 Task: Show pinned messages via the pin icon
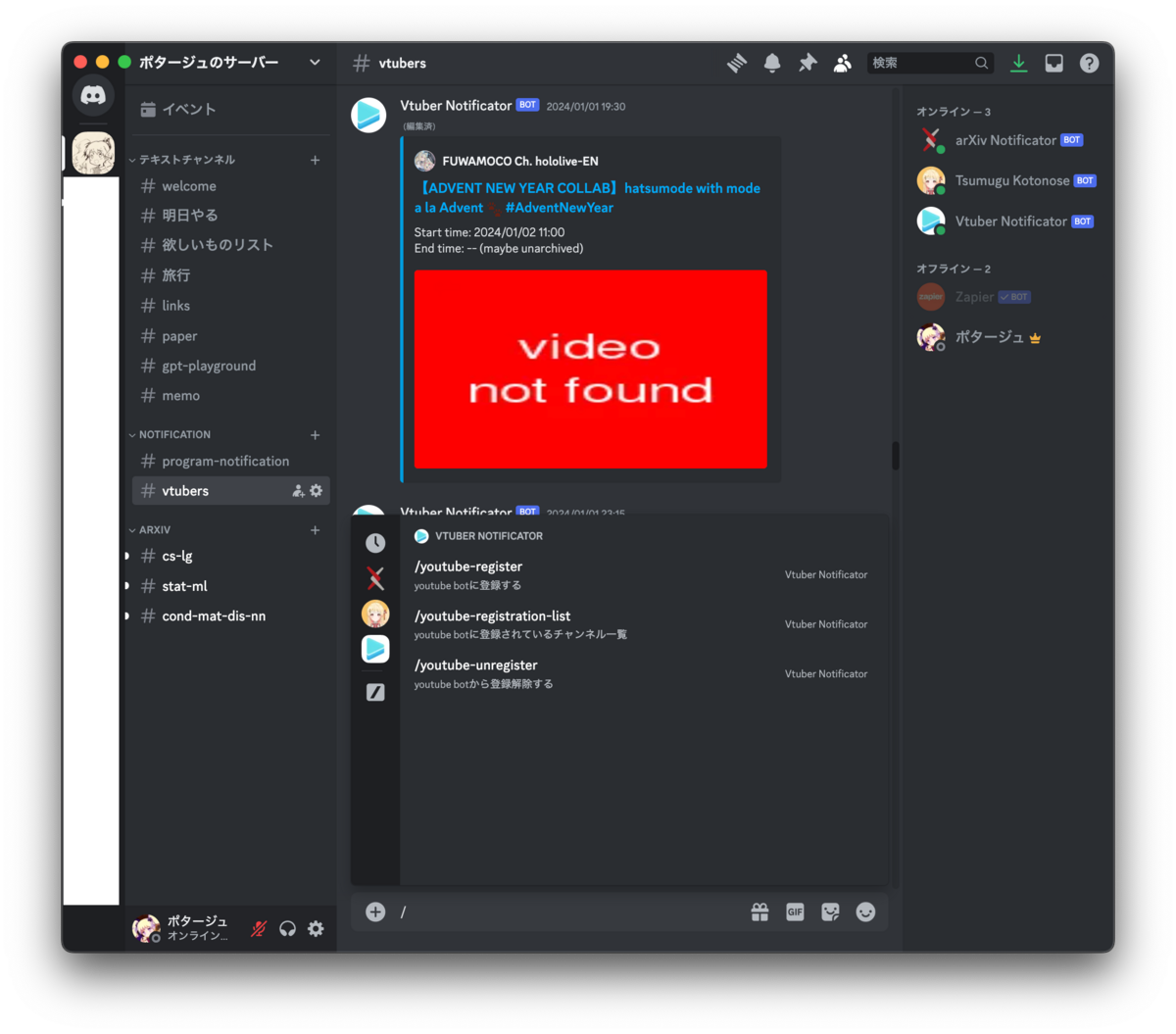click(x=807, y=62)
